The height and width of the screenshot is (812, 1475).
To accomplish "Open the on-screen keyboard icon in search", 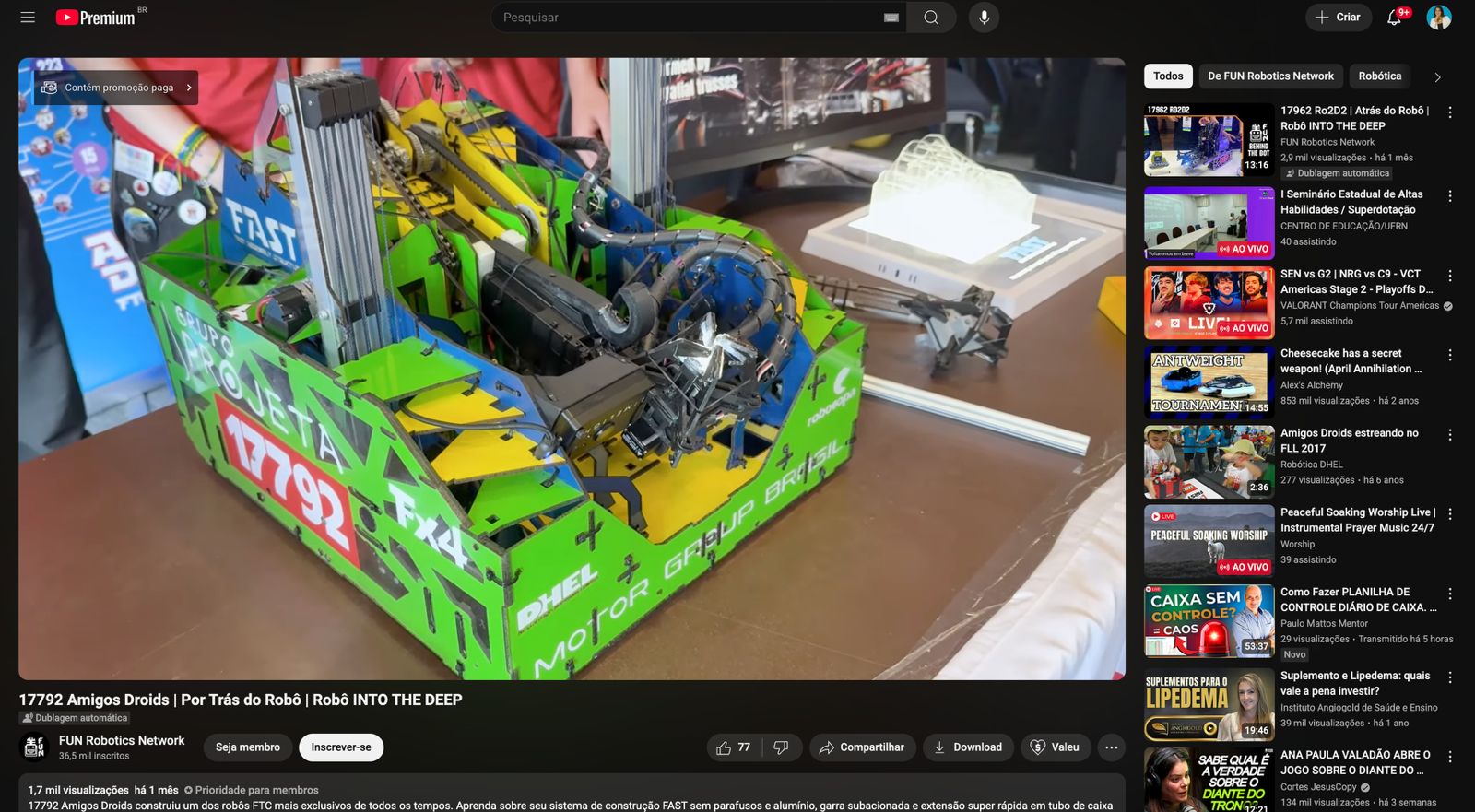I will click(891, 18).
